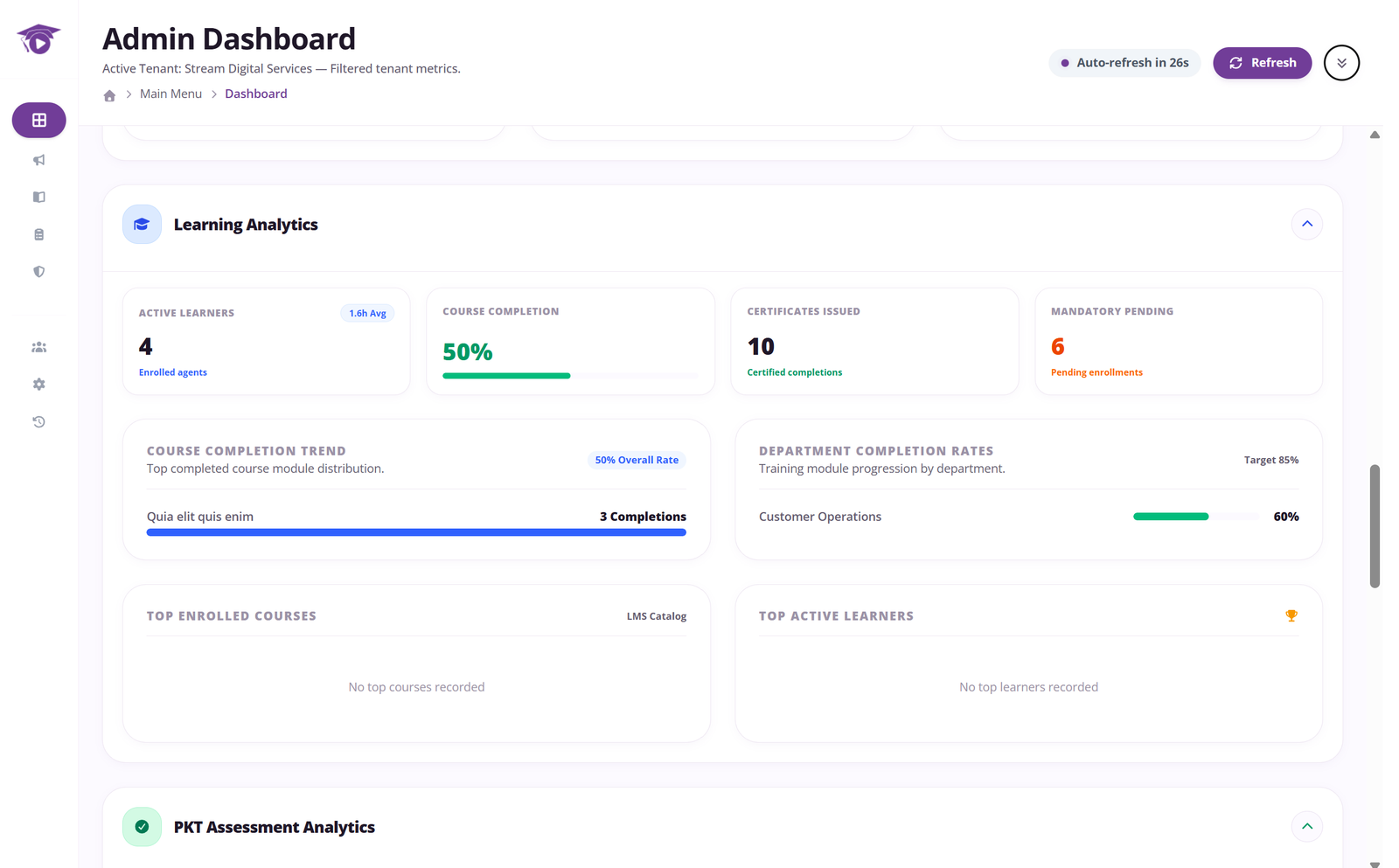Click the Pending enrollments label
1399x868 pixels.
coord(1096,372)
